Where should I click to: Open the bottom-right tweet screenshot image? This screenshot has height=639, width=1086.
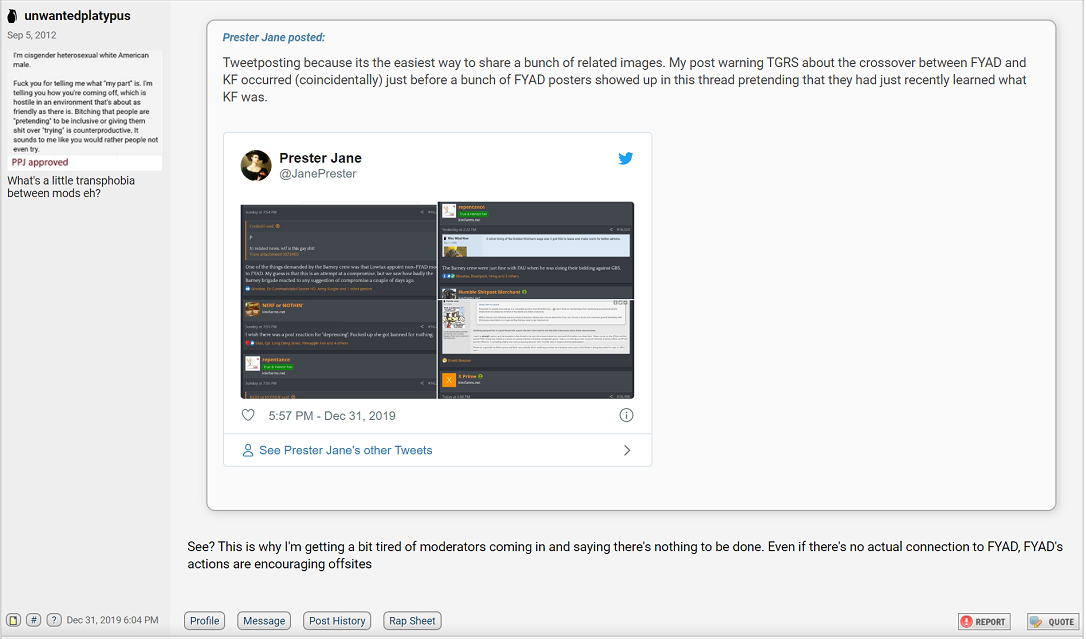tap(536, 350)
